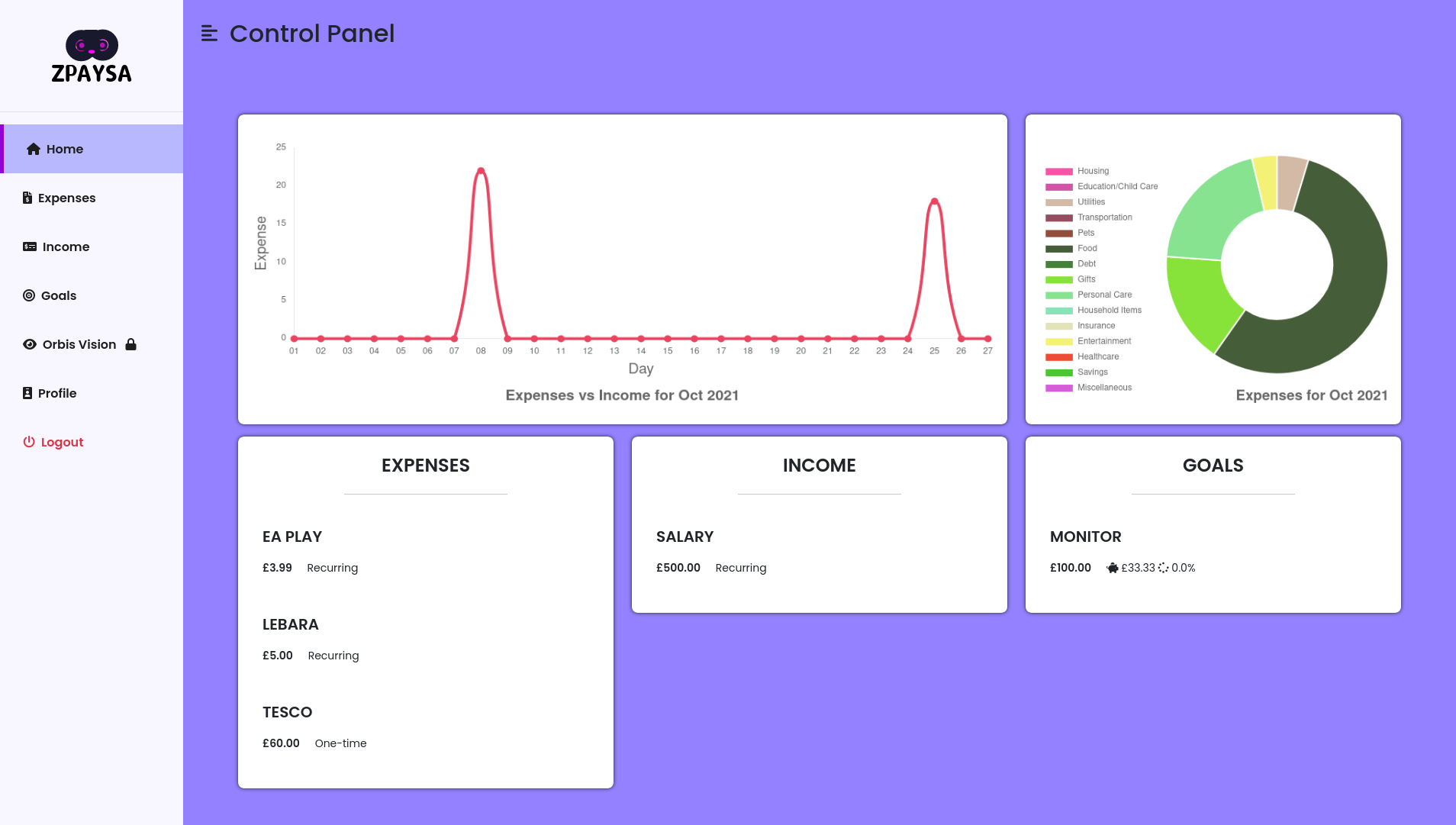
Task: Toggle the sidebar hamburger menu icon
Action: 209,34
